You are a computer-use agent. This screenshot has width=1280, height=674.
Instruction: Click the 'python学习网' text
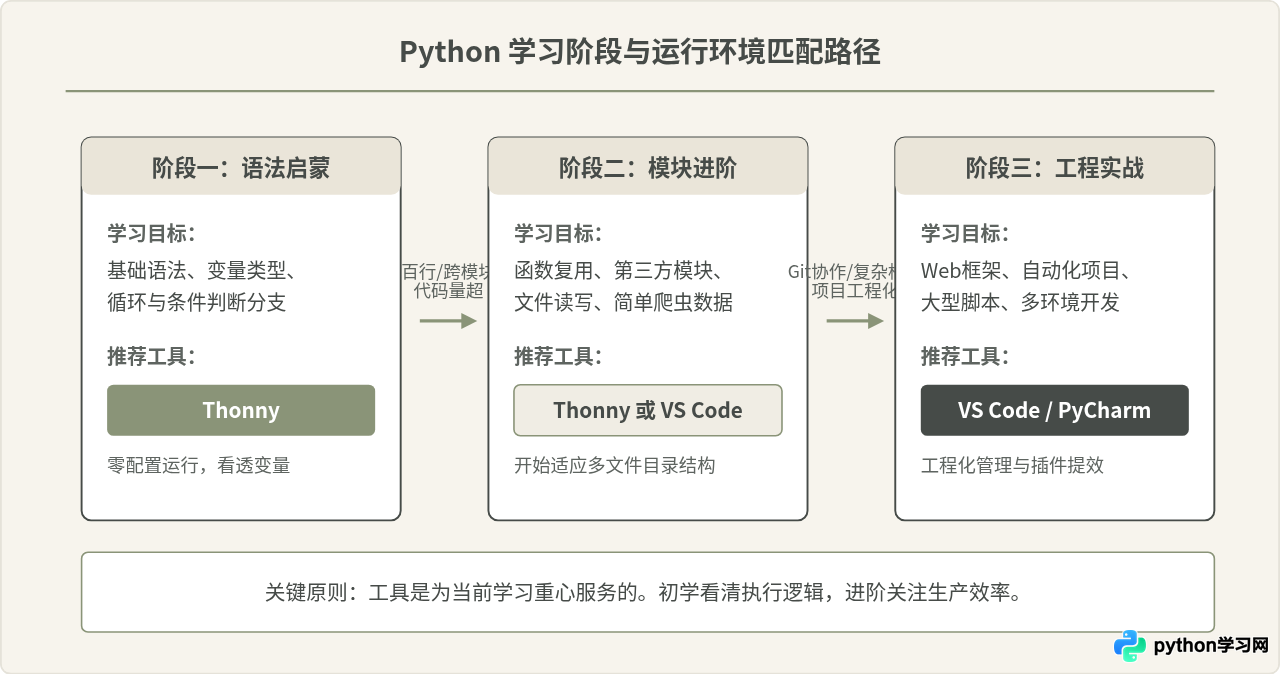(1211, 646)
